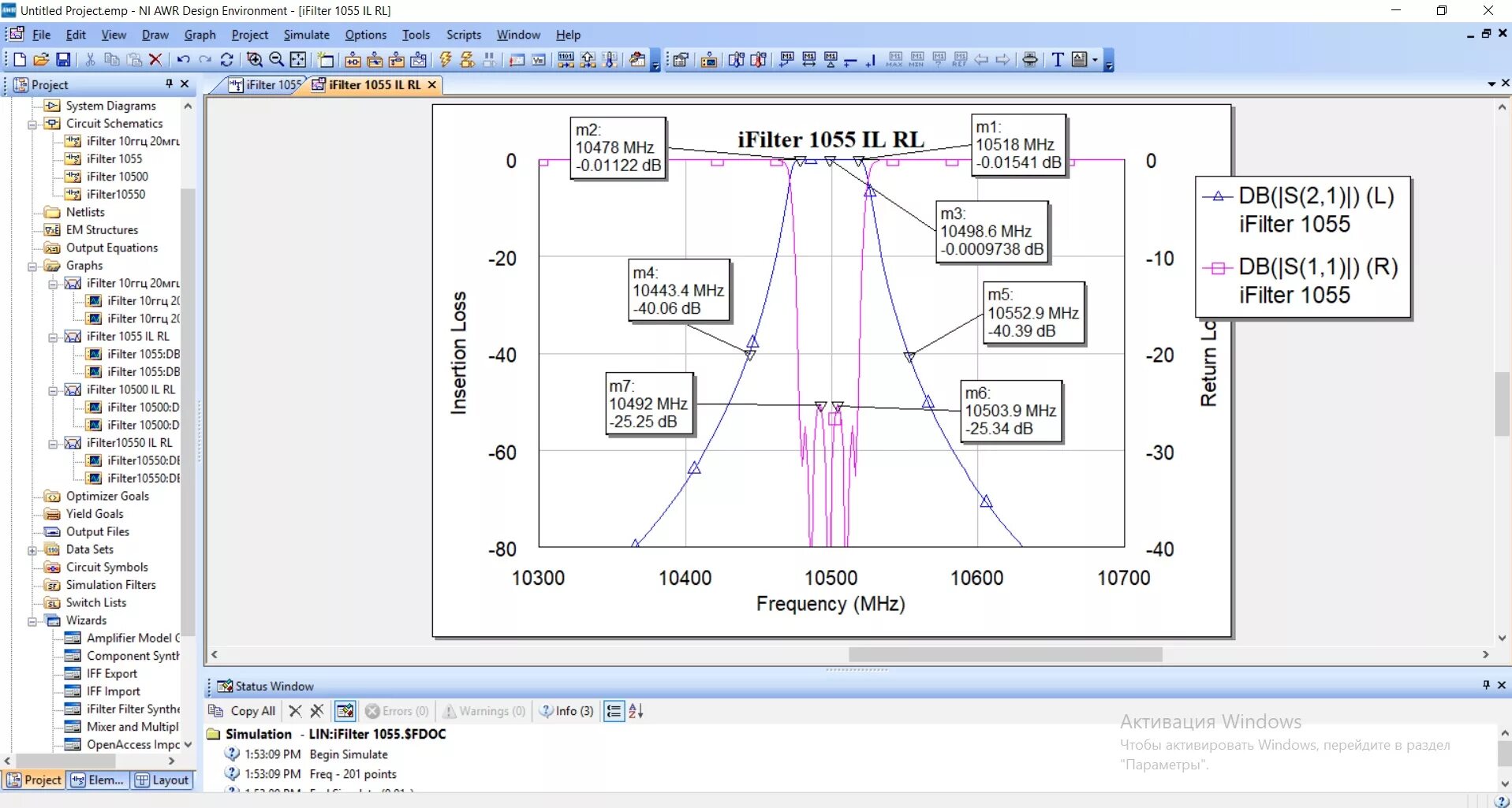Save the project with the floppy disk icon
Image resolution: width=1512 pixels, height=808 pixels.
pyautogui.click(x=63, y=60)
